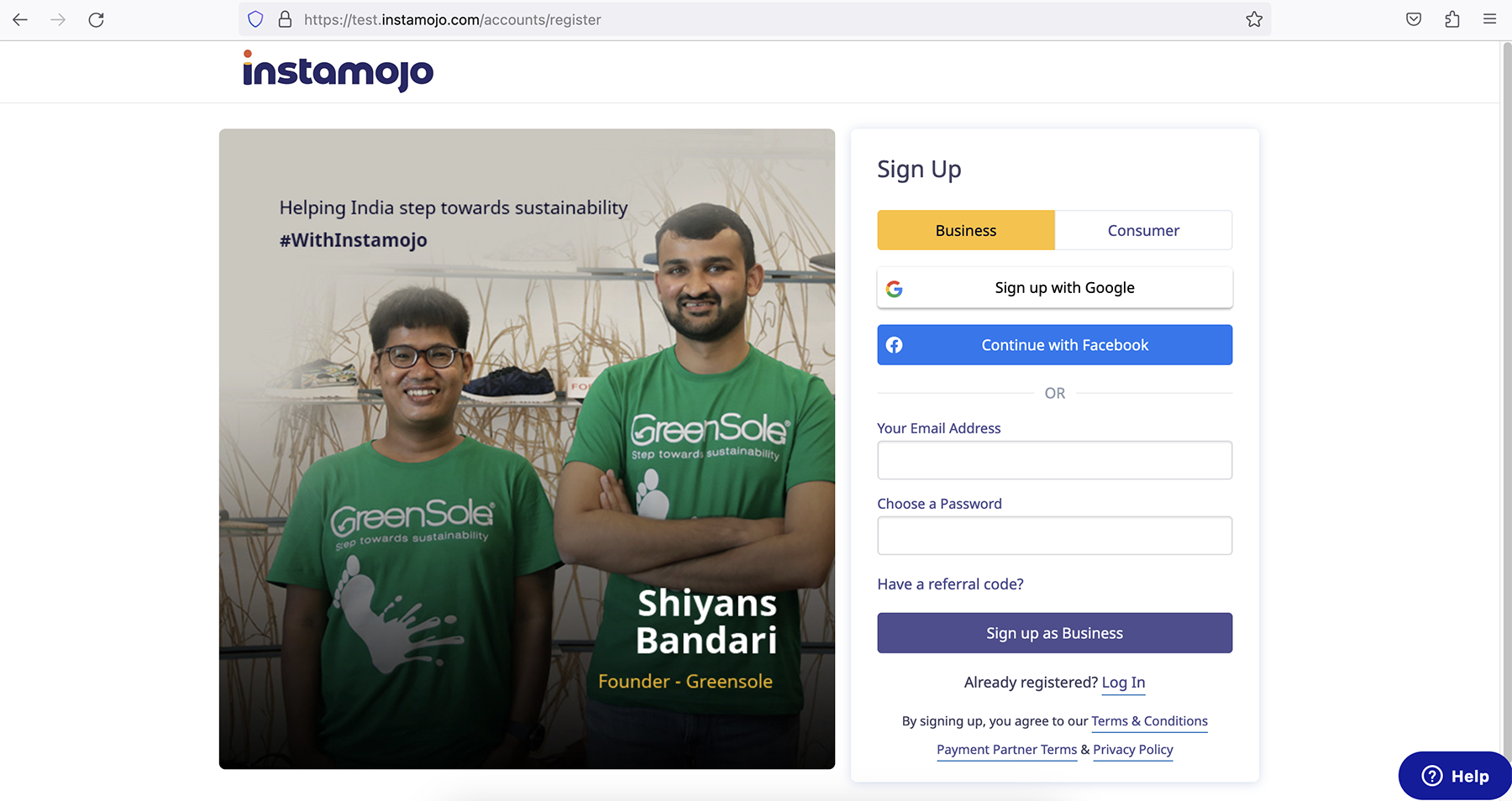Continue with Facebook
The image size is (1512, 801).
point(1055,345)
